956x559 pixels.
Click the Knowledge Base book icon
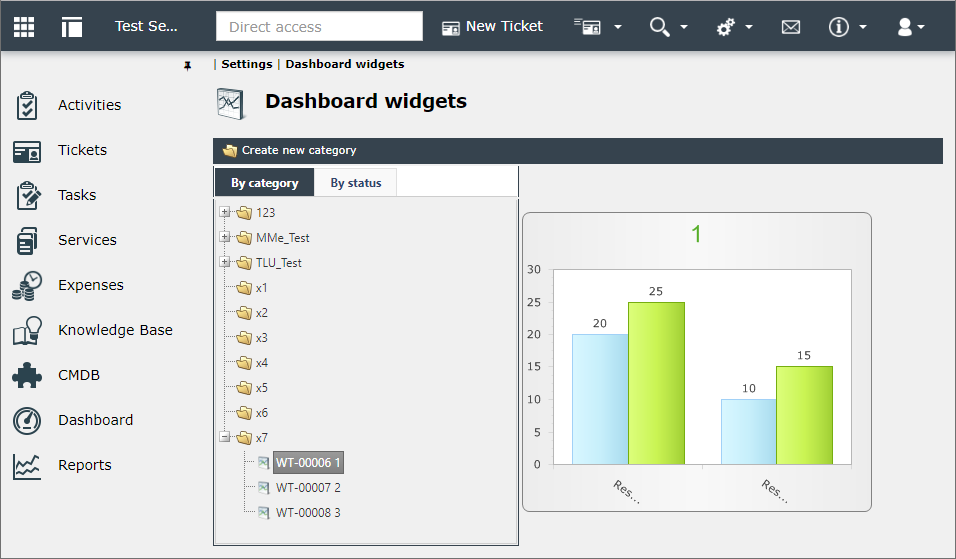point(27,330)
